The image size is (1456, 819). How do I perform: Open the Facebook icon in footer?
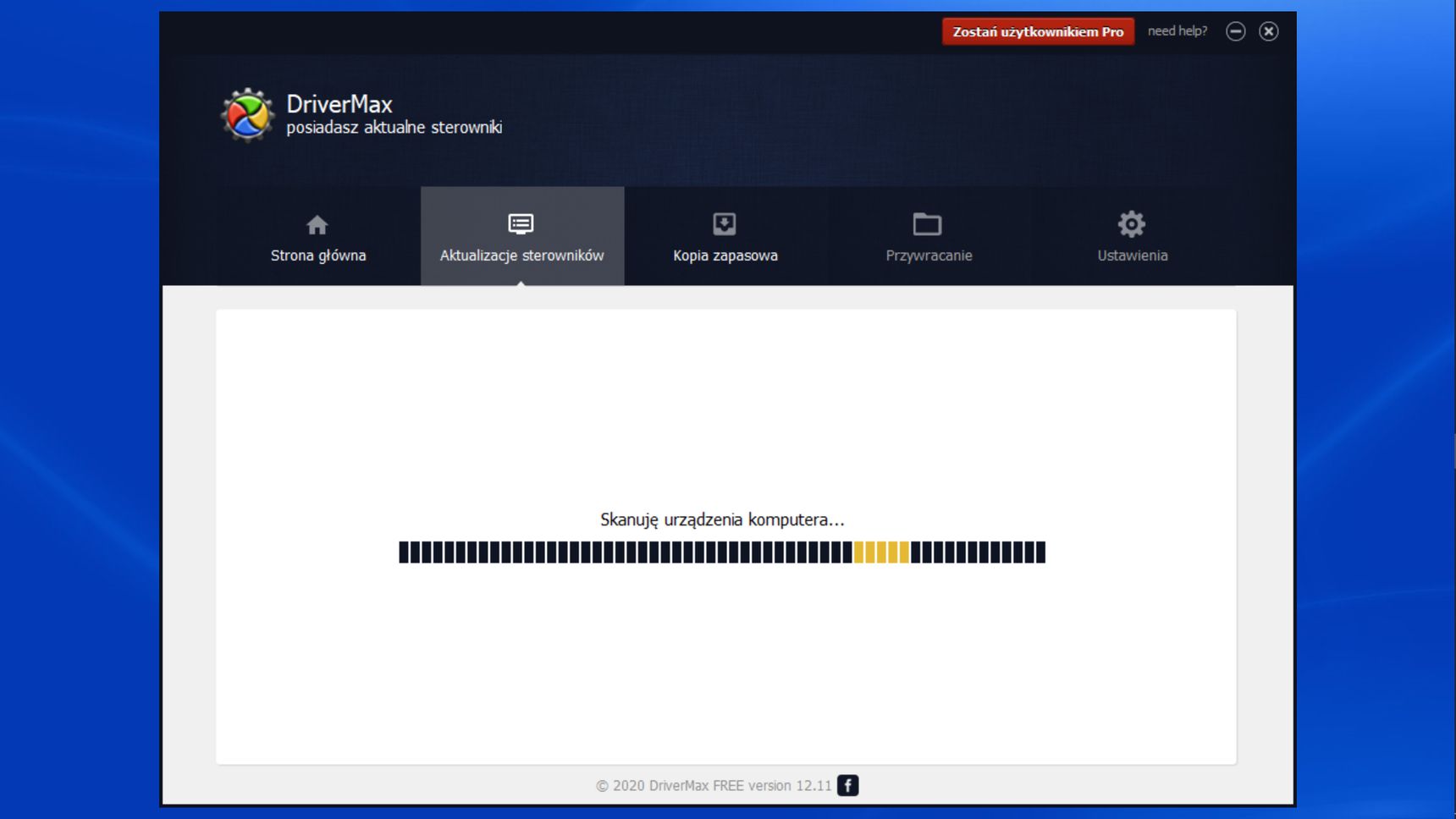coord(847,785)
